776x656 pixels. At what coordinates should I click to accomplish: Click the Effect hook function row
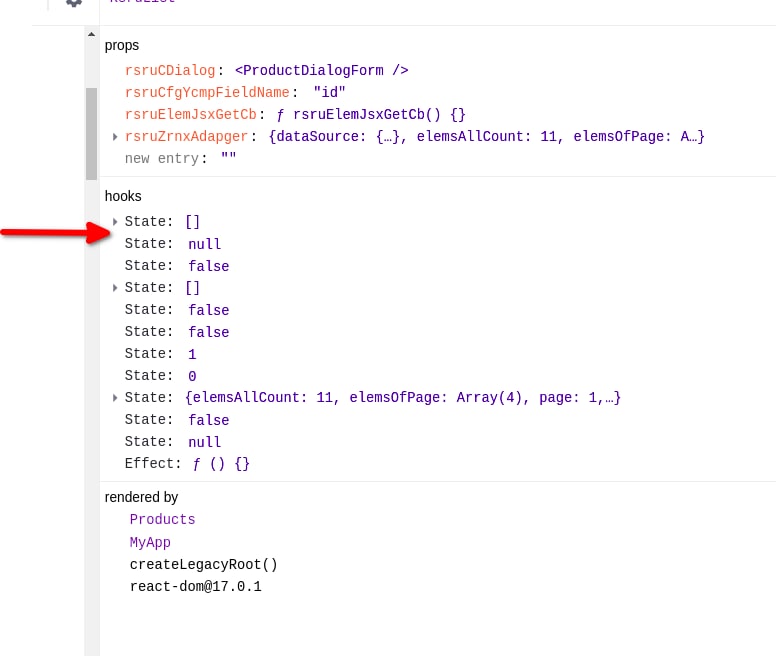click(x=186, y=464)
